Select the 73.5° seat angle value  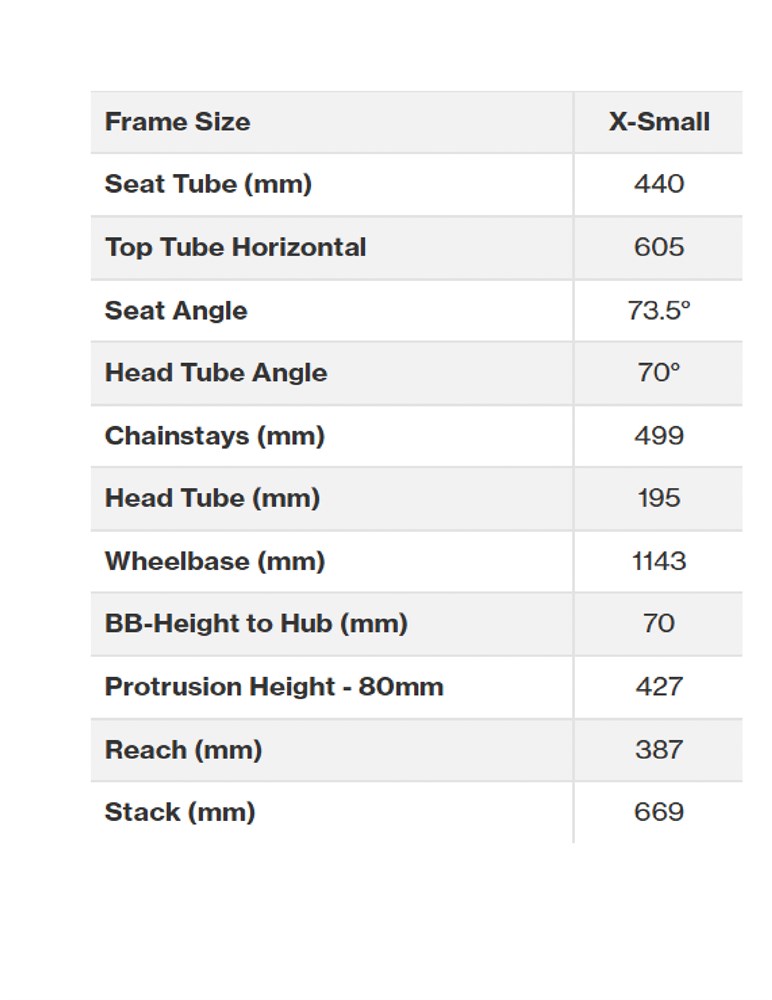pyautogui.click(x=659, y=310)
